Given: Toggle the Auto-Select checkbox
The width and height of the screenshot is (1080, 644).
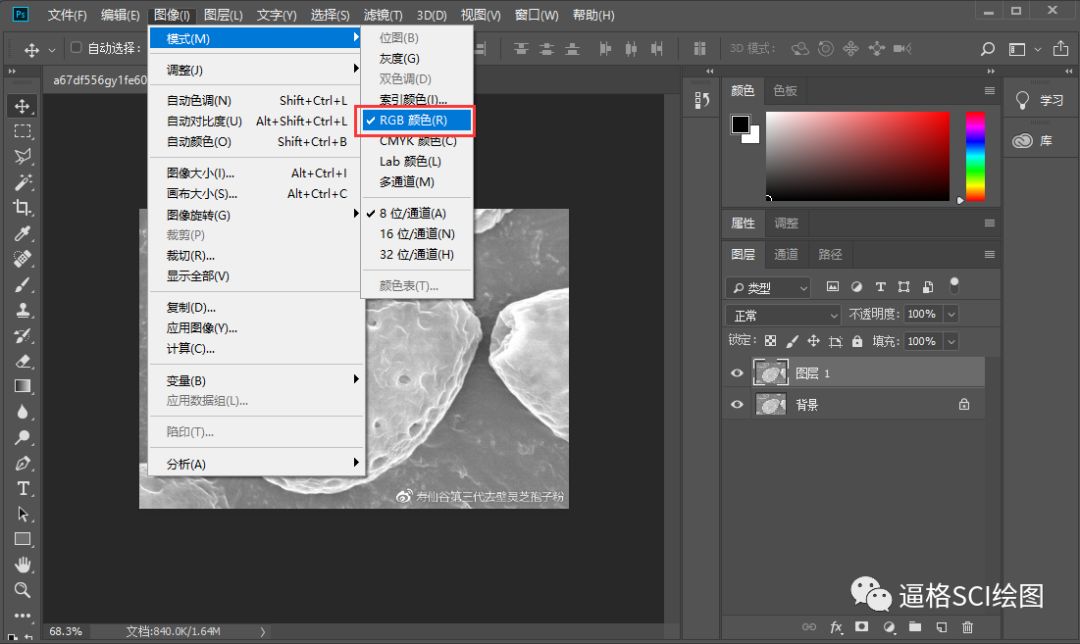Looking at the screenshot, I should click(76, 48).
